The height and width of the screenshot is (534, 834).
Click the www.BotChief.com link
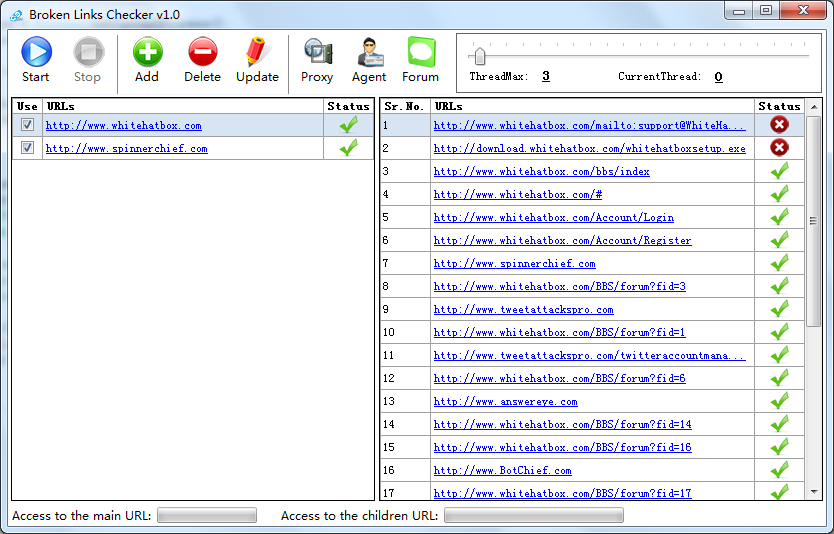click(x=502, y=471)
